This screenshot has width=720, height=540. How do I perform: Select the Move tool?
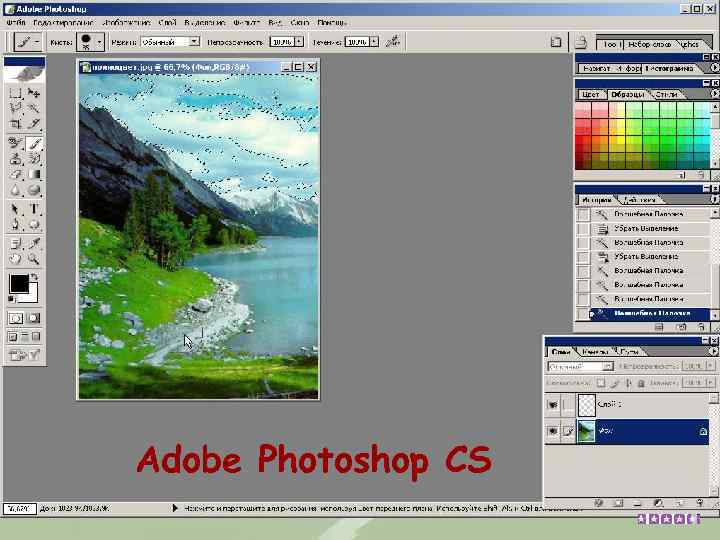coord(34,93)
